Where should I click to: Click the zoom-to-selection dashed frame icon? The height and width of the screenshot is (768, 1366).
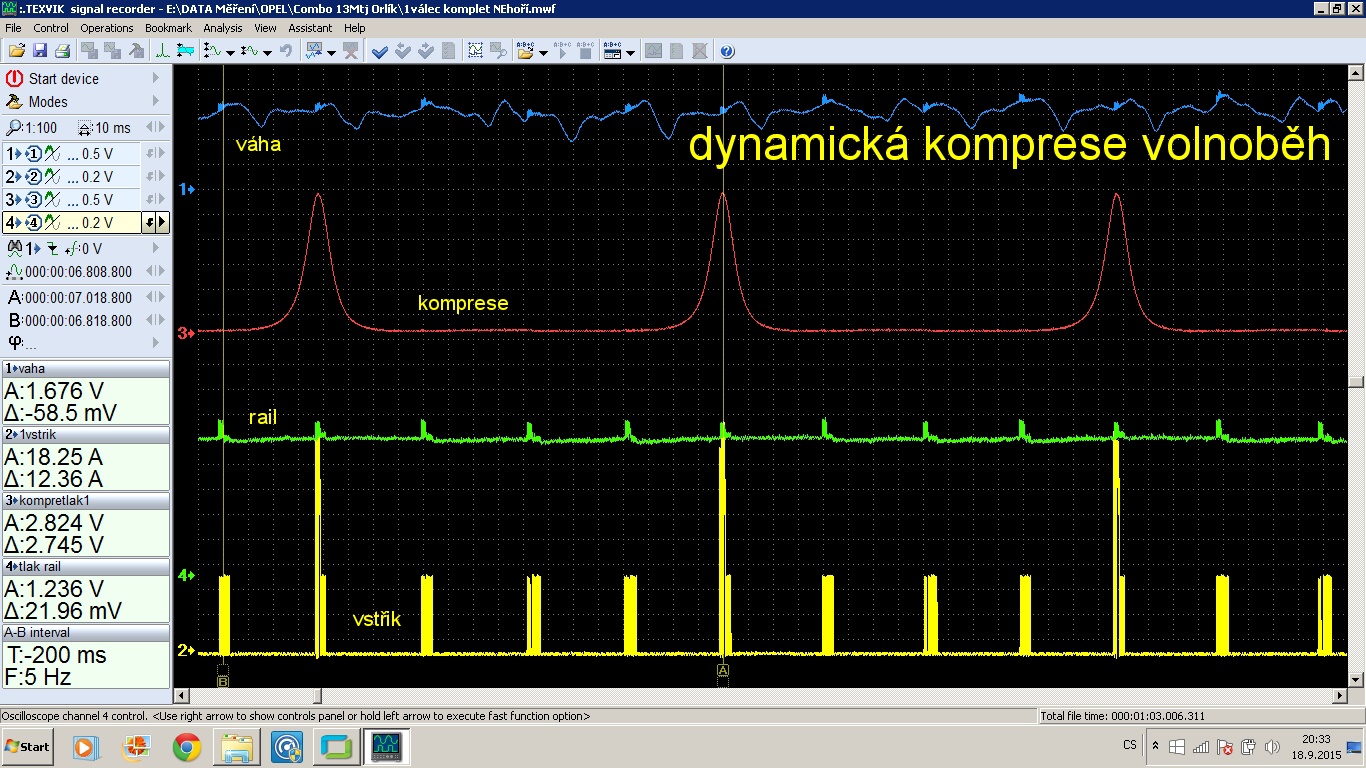(475, 51)
